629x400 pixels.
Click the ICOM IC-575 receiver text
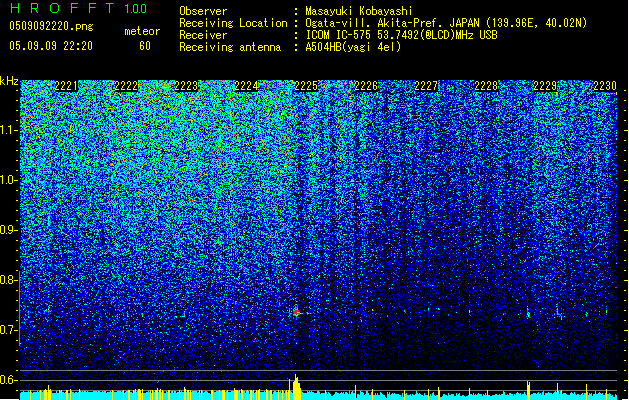click(401, 35)
